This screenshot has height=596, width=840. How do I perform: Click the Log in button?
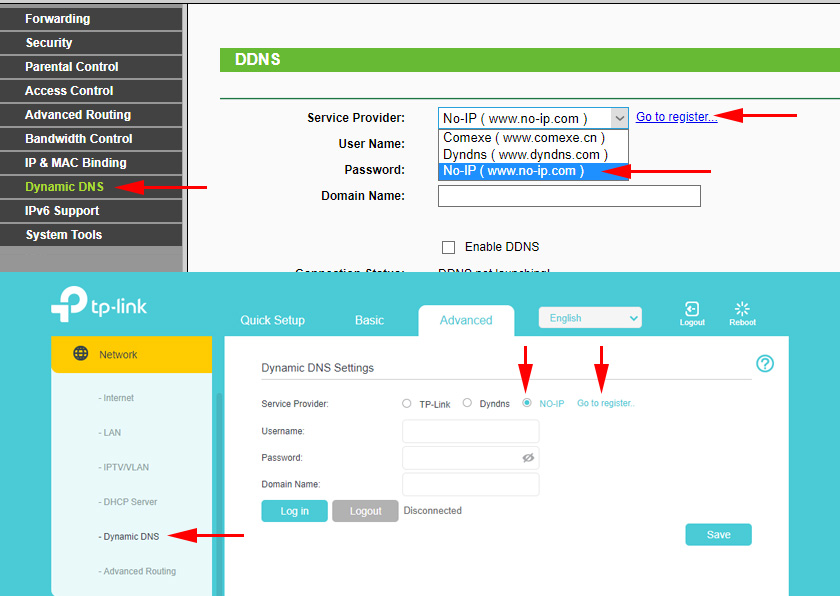point(294,511)
